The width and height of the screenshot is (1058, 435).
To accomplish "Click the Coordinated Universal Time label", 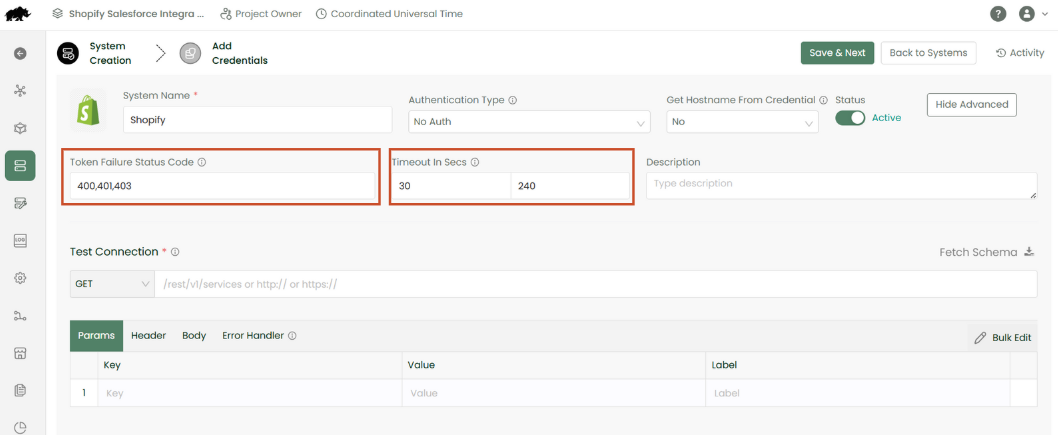I will tap(397, 13).
